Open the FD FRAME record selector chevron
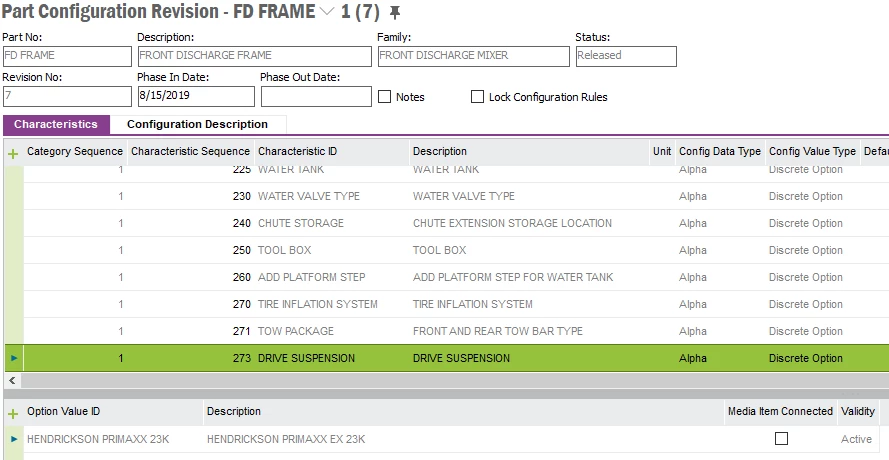Viewport: 889px width, 460px height. (327, 13)
